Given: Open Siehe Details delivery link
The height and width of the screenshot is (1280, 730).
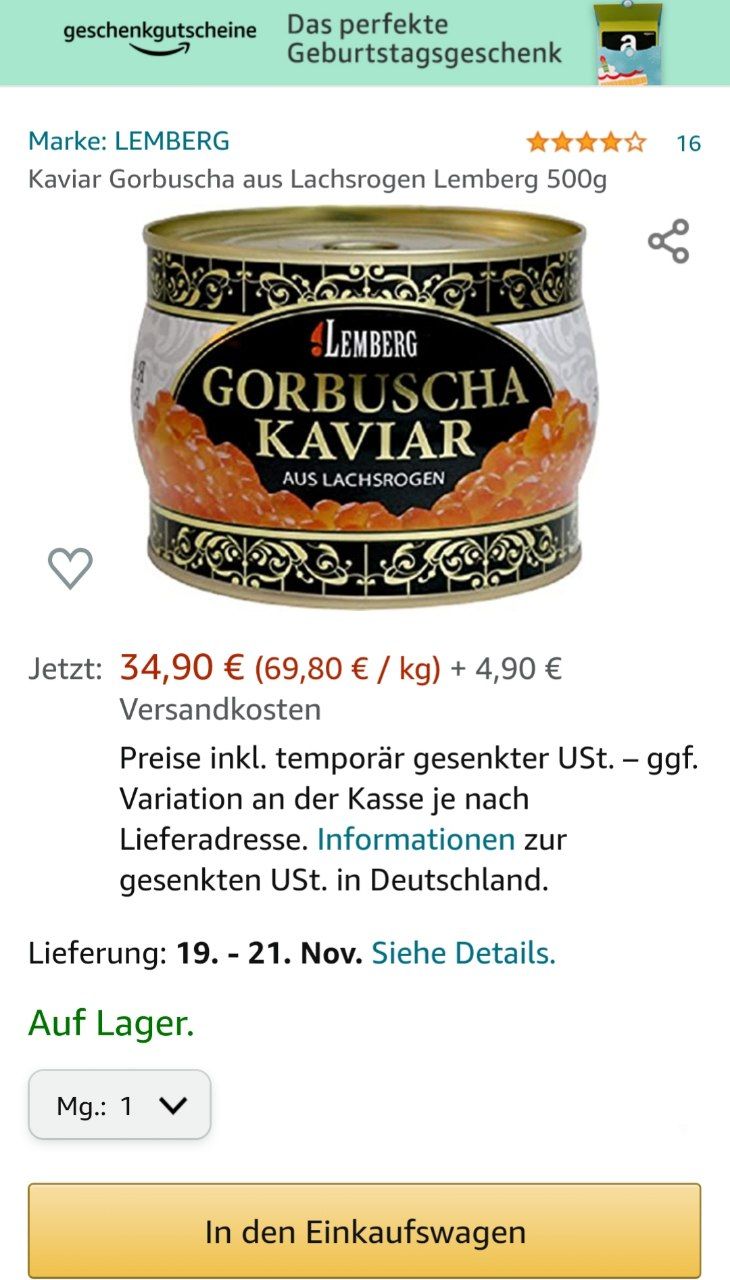Looking at the screenshot, I should pos(463,953).
